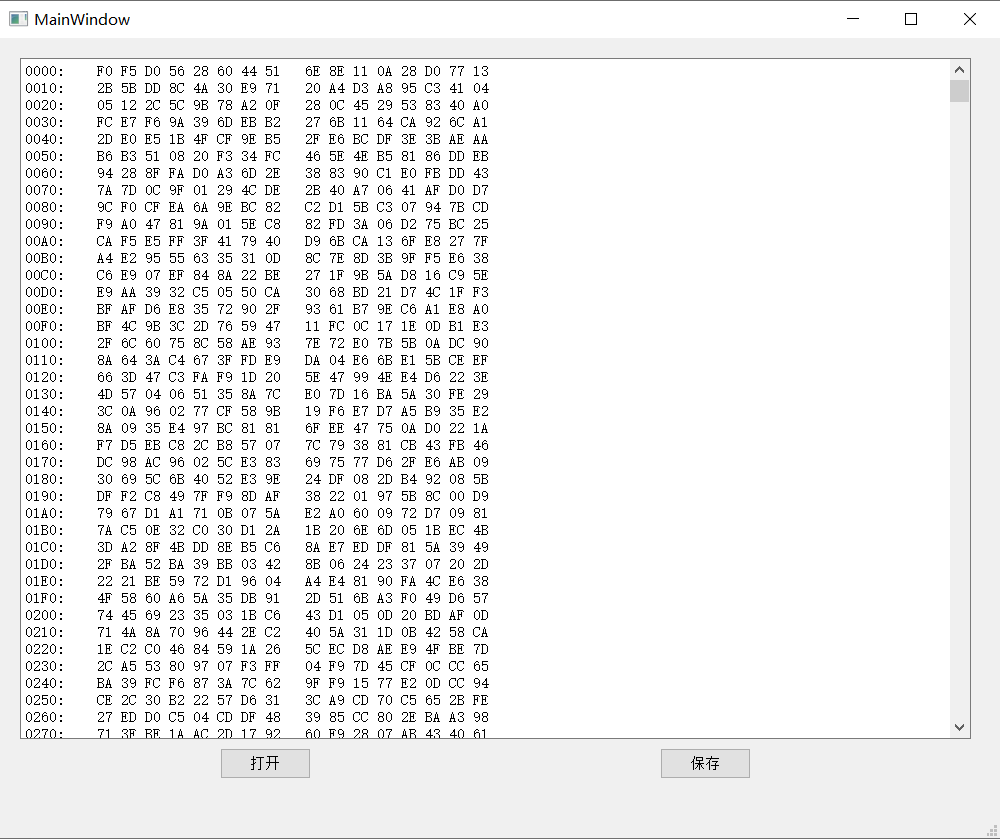Click the address label 01A0:

click(45, 513)
